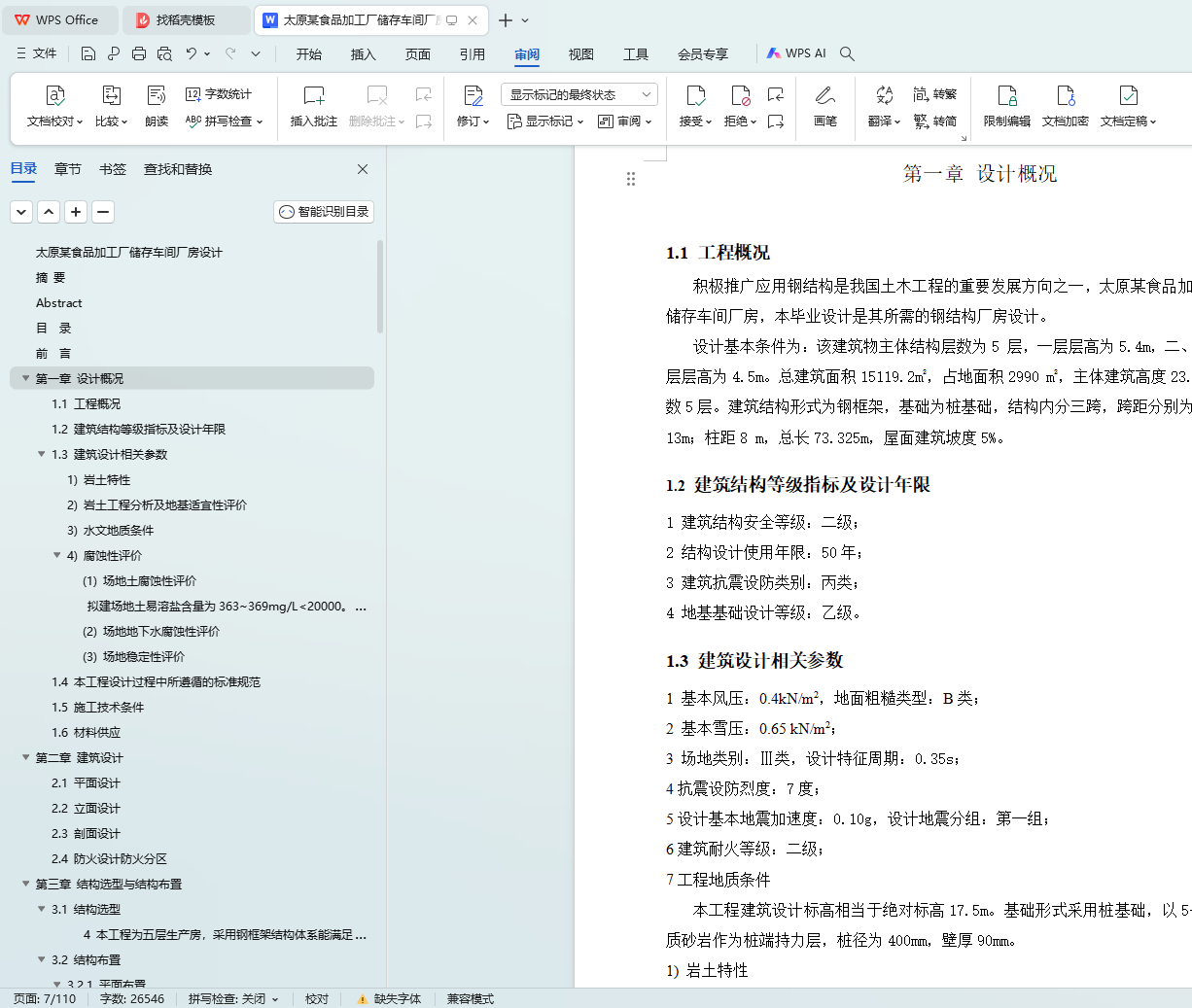Click the navigation pane vertical scrollbar
Image resolution: width=1192 pixels, height=1008 pixels.
click(x=380, y=287)
